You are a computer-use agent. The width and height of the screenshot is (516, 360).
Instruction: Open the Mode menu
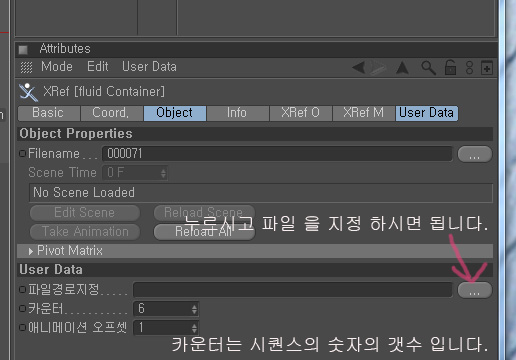coord(57,67)
